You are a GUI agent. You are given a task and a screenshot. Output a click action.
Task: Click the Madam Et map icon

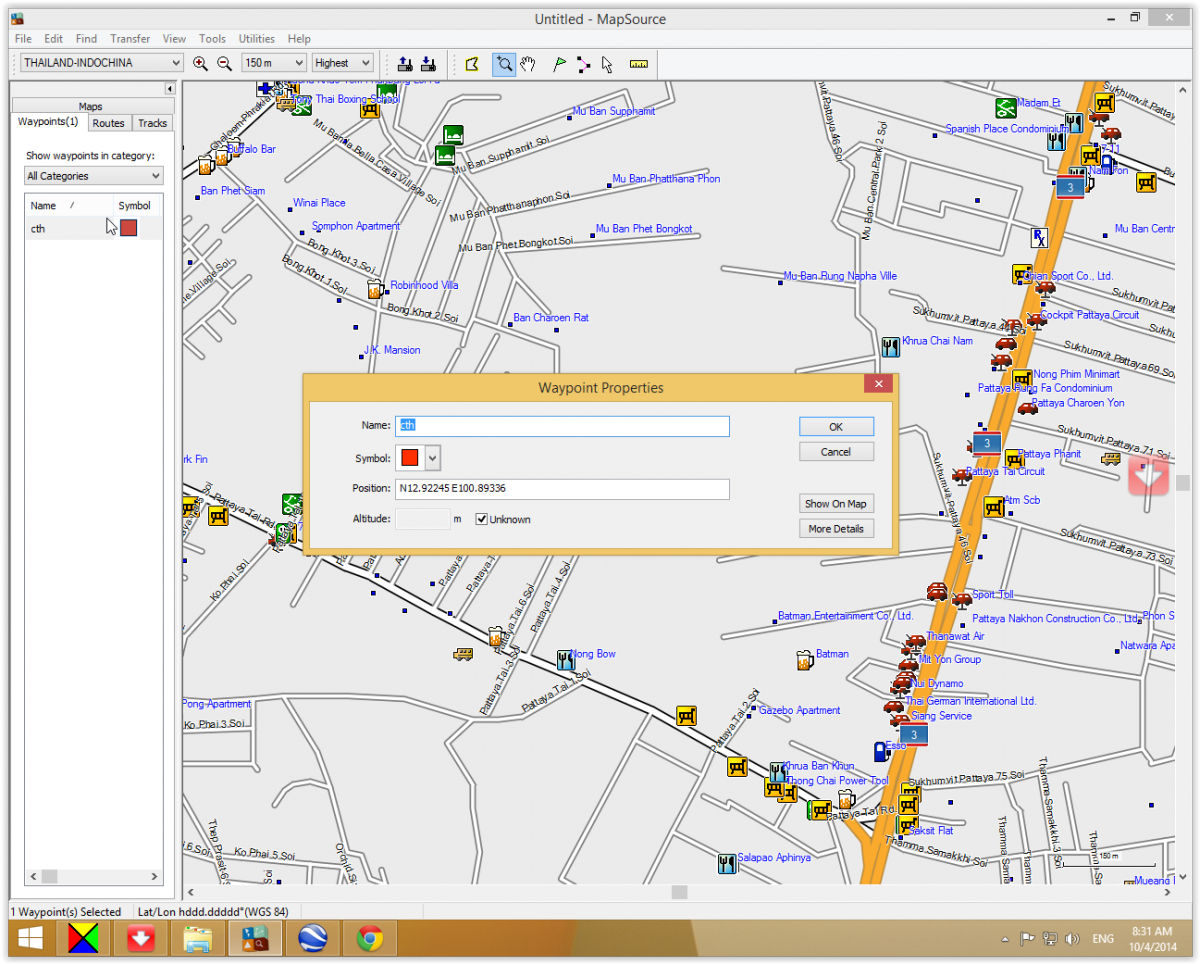pos(1006,107)
